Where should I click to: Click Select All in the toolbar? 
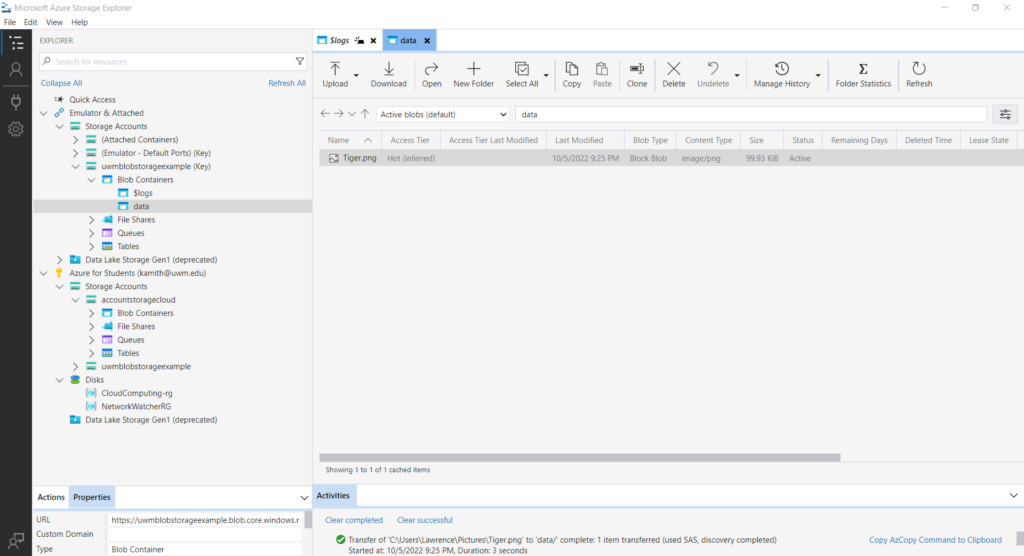click(x=522, y=74)
